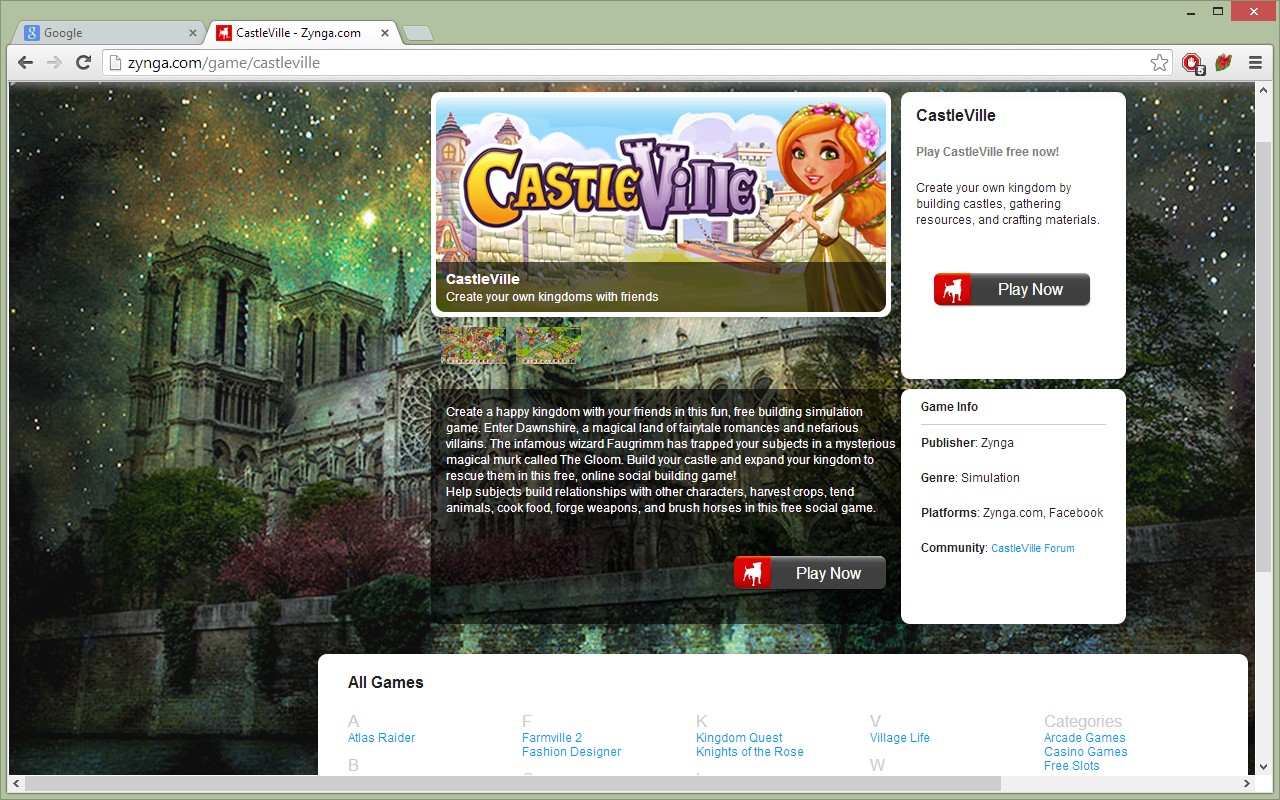This screenshot has height=800, width=1280.
Task: Open Knights of the Rose link
Action: pyautogui.click(x=750, y=752)
